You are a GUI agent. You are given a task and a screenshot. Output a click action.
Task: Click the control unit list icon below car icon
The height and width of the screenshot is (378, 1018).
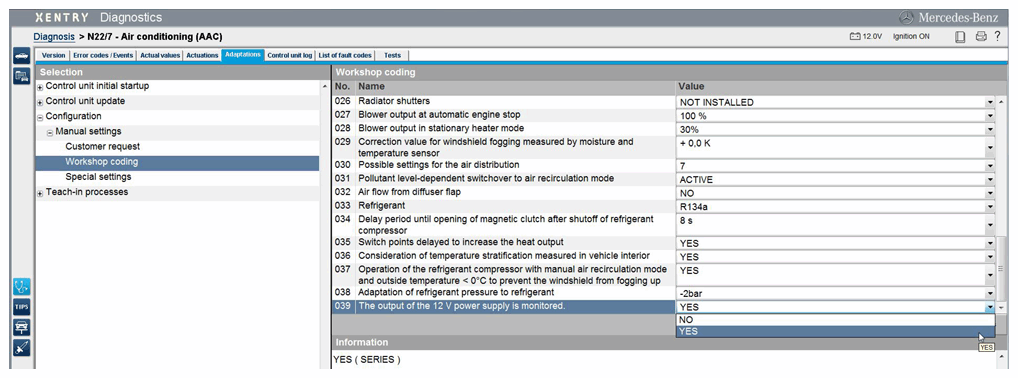pos(21,76)
